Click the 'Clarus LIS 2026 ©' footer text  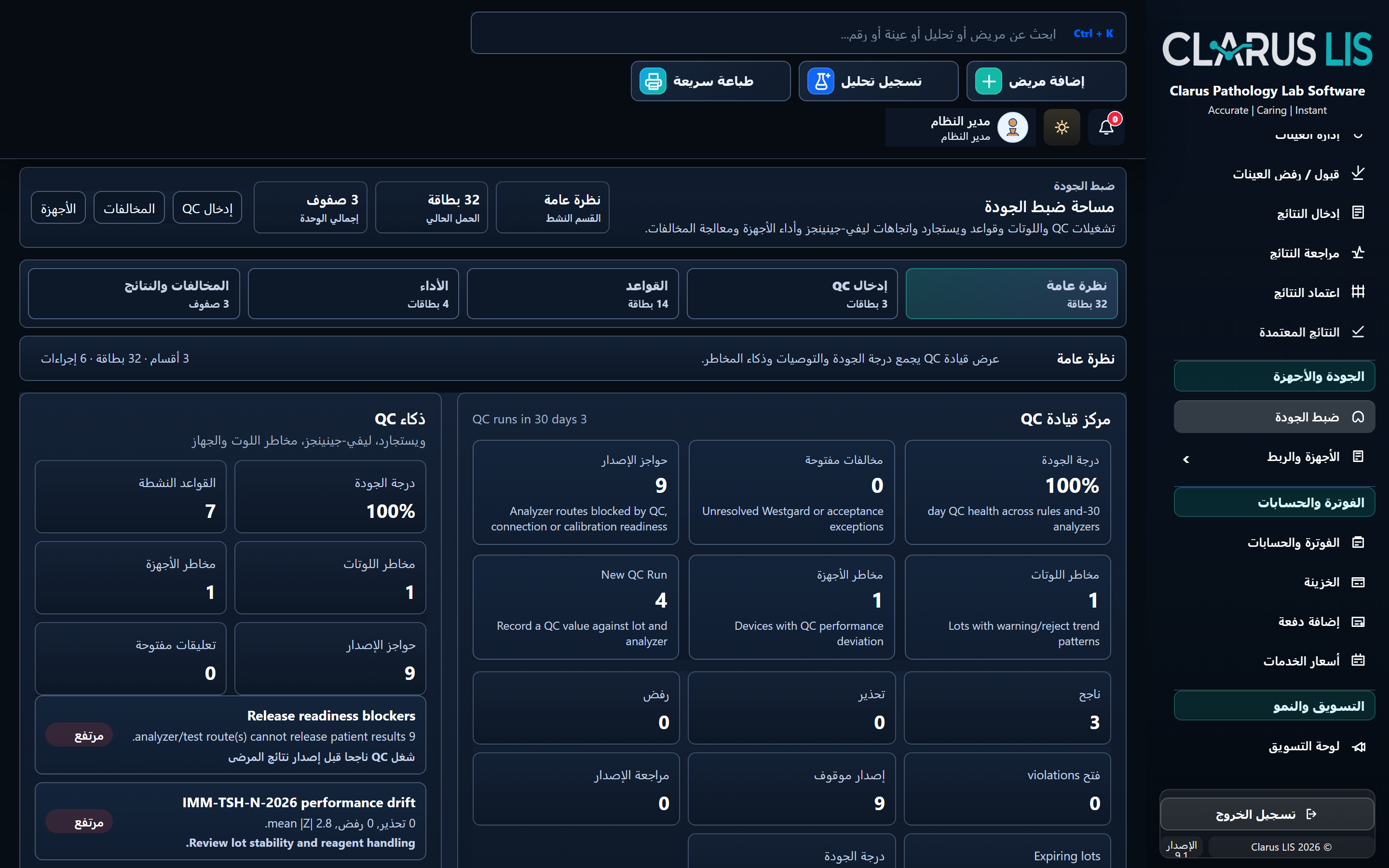point(1291,847)
